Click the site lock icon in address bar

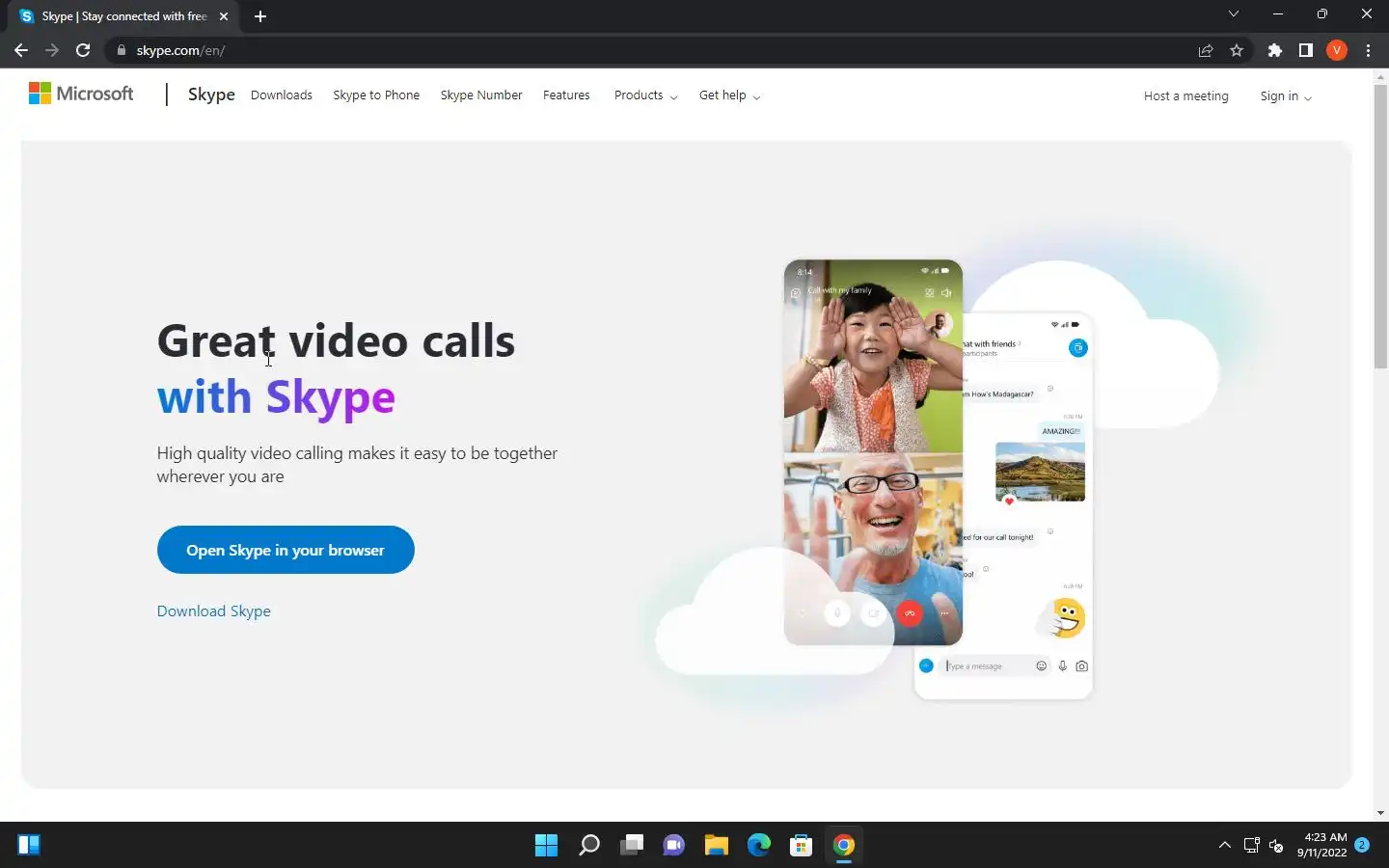[x=121, y=50]
